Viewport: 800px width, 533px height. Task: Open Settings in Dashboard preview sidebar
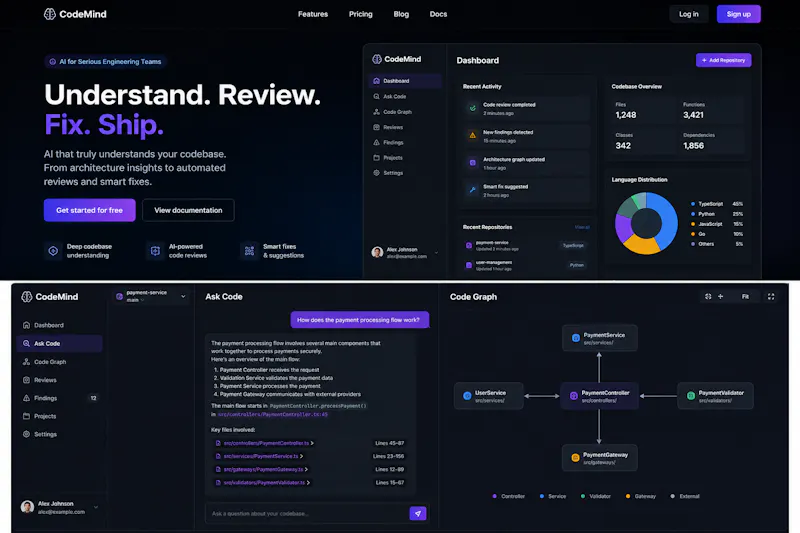click(404, 173)
